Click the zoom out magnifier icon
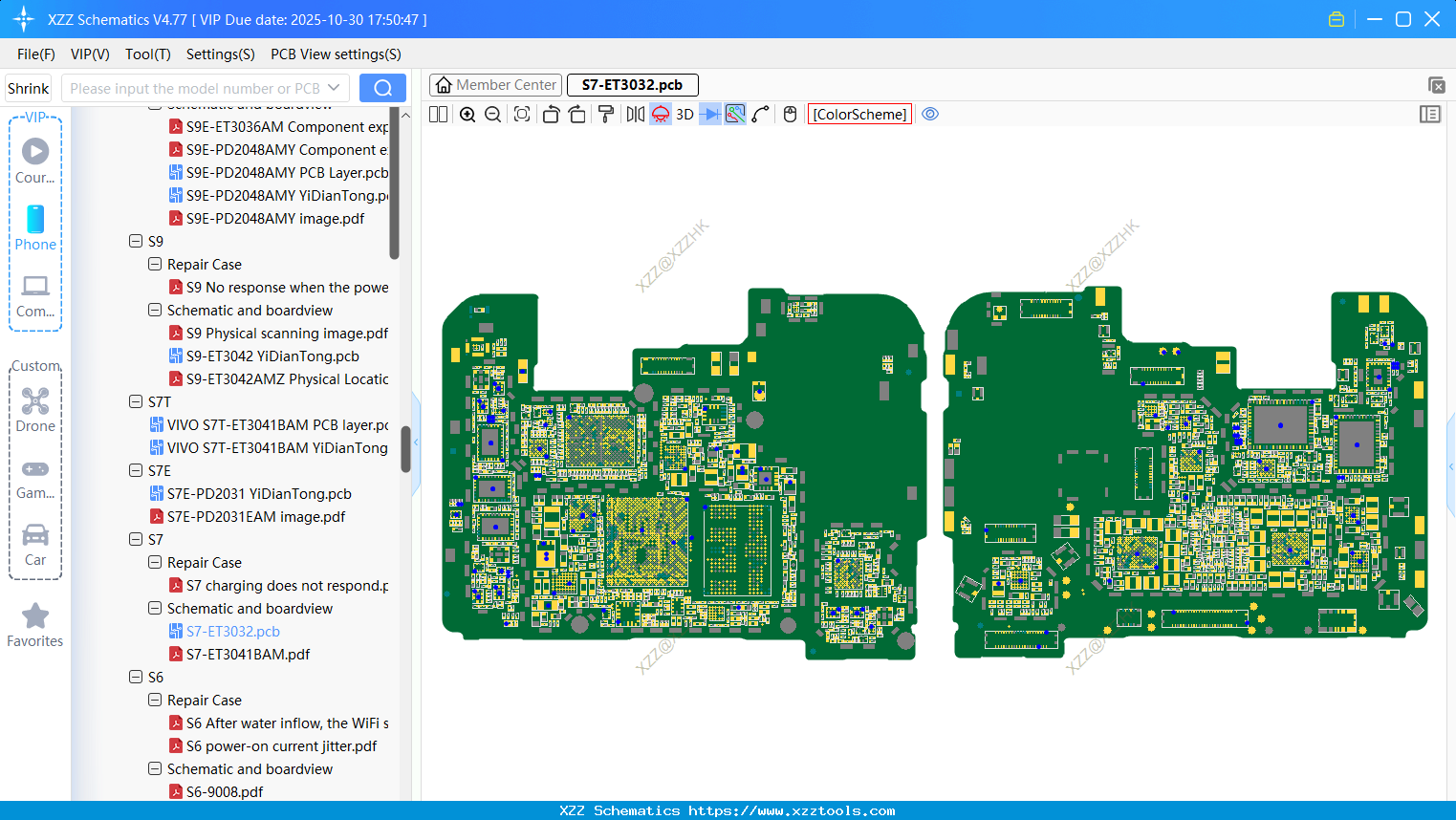Image resolution: width=1456 pixels, height=820 pixels. click(x=493, y=115)
